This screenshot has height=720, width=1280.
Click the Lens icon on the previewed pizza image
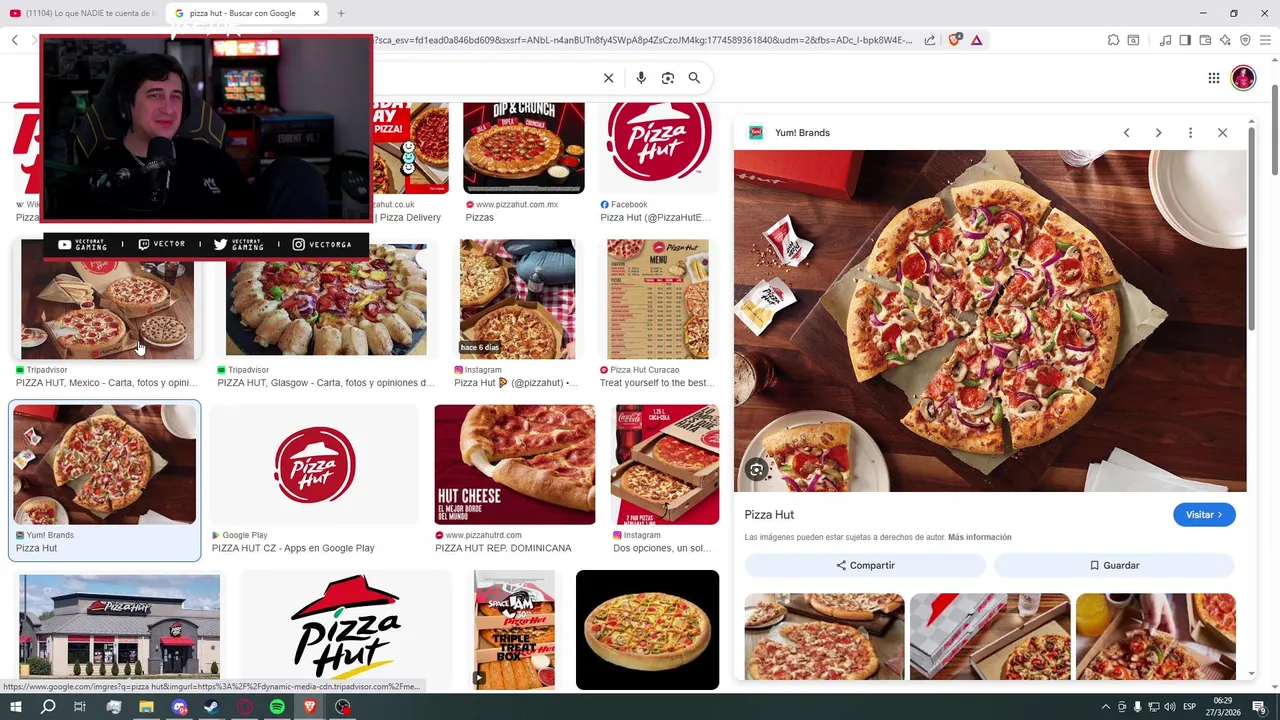coord(756,469)
